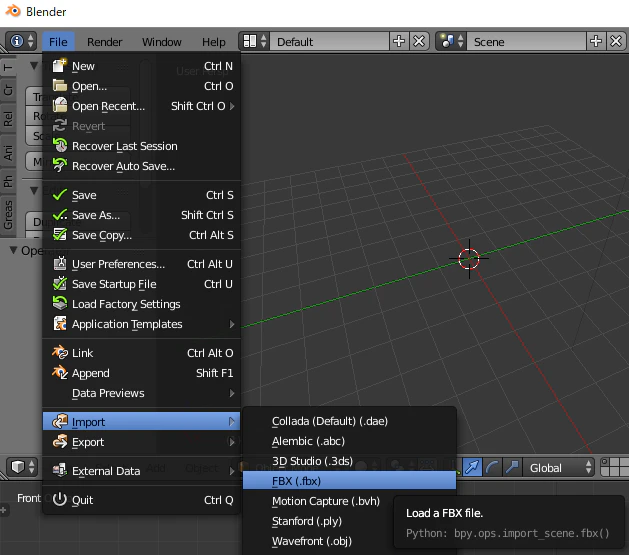Click Save Startup File

click(x=142, y=284)
